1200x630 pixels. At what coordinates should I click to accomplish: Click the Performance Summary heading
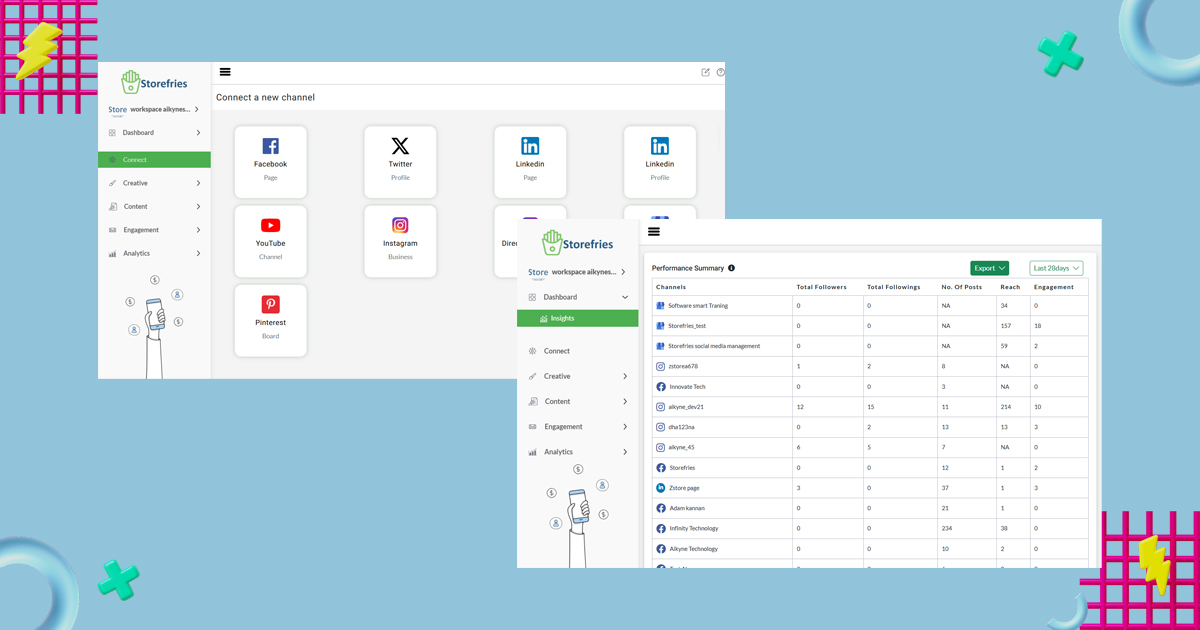687,268
